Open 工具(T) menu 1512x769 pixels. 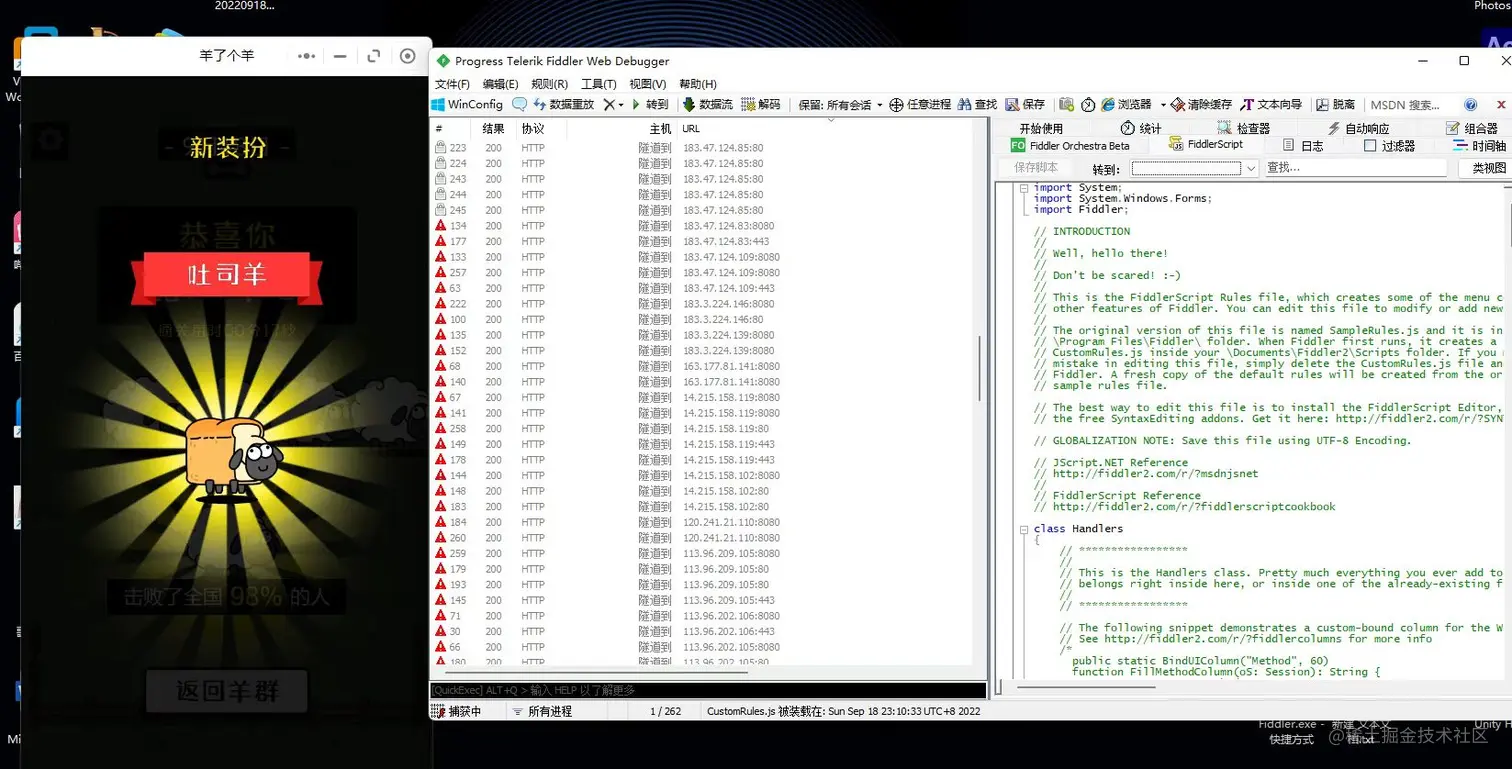[598, 84]
